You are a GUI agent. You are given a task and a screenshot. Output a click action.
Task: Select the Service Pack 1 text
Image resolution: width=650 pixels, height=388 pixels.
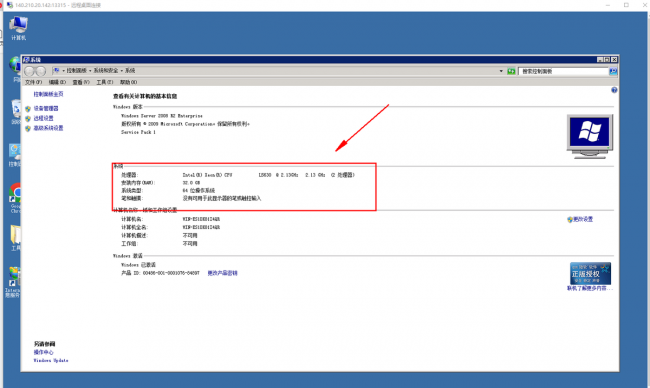[x=138, y=132]
